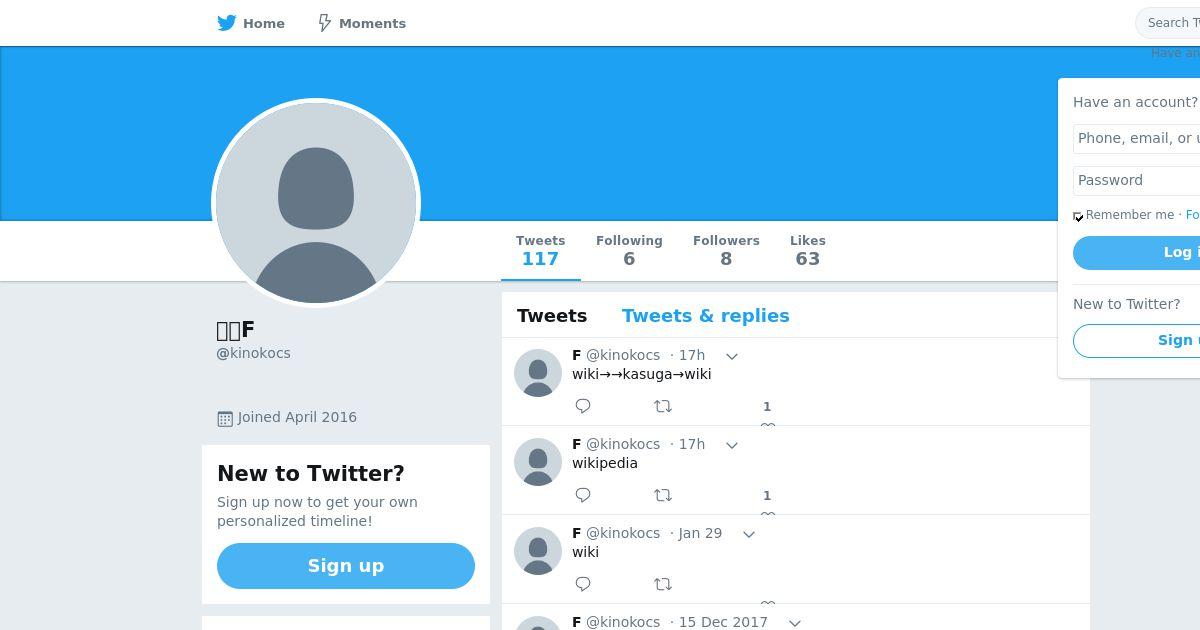Retweet the 'wikipedia' tweet
This screenshot has height=630, width=1200.
[x=662, y=495]
